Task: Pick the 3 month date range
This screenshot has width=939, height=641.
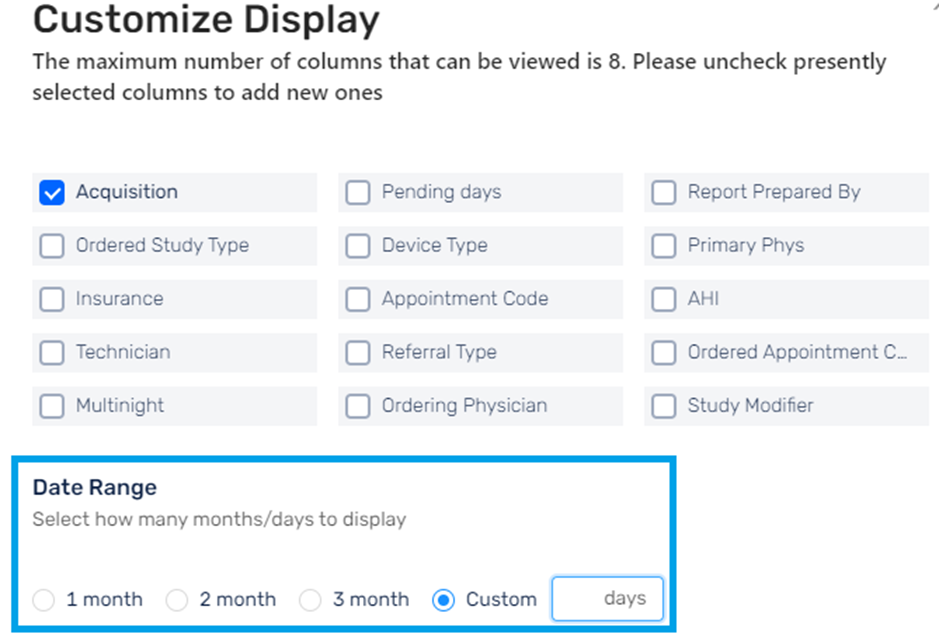Action: coord(310,600)
